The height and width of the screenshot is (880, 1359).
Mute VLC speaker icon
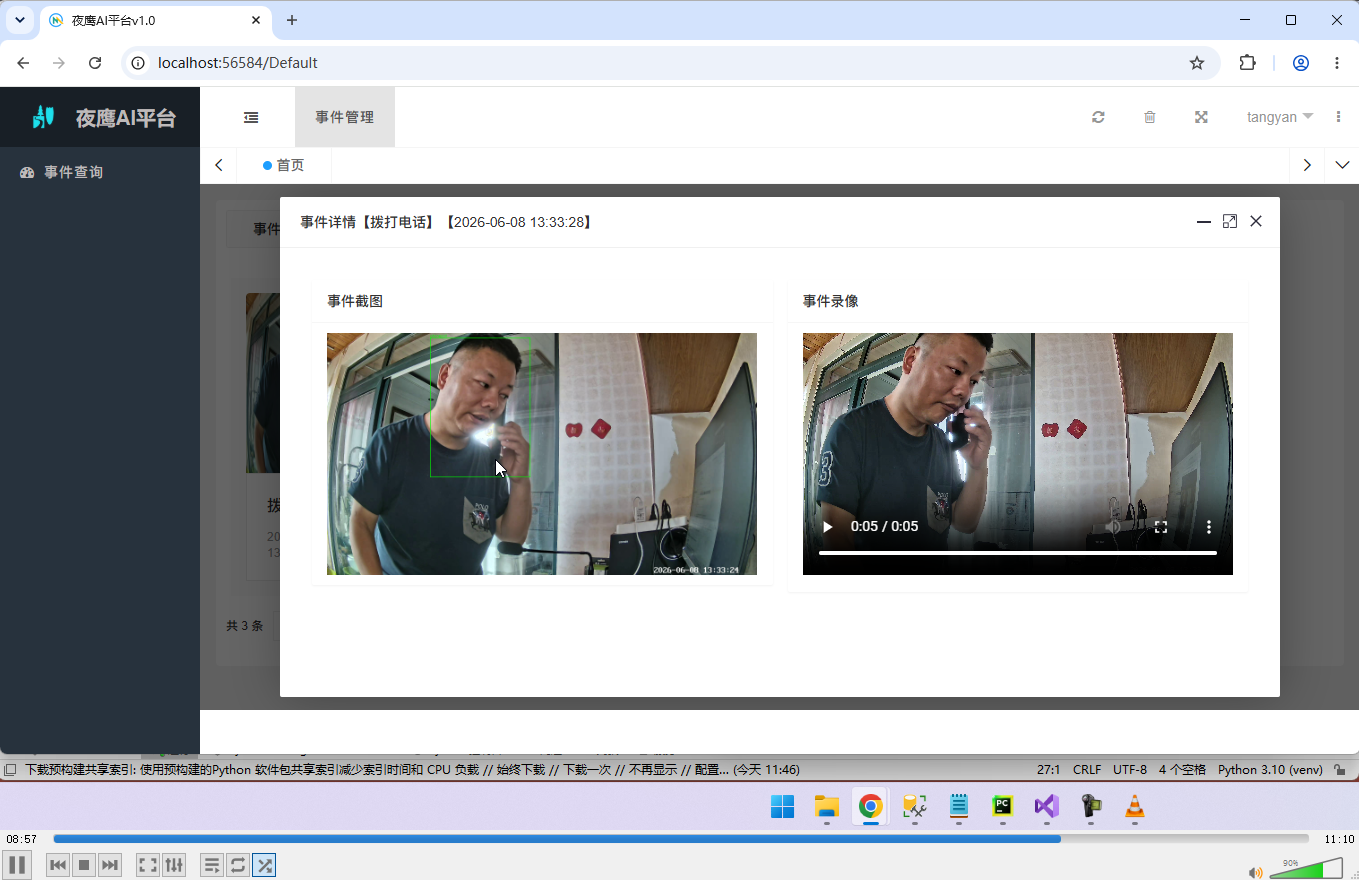click(x=1255, y=872)
